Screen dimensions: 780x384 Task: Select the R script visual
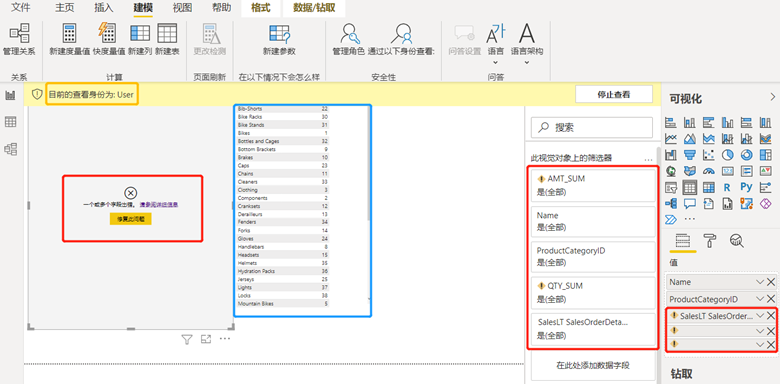[x=727, y=188]
